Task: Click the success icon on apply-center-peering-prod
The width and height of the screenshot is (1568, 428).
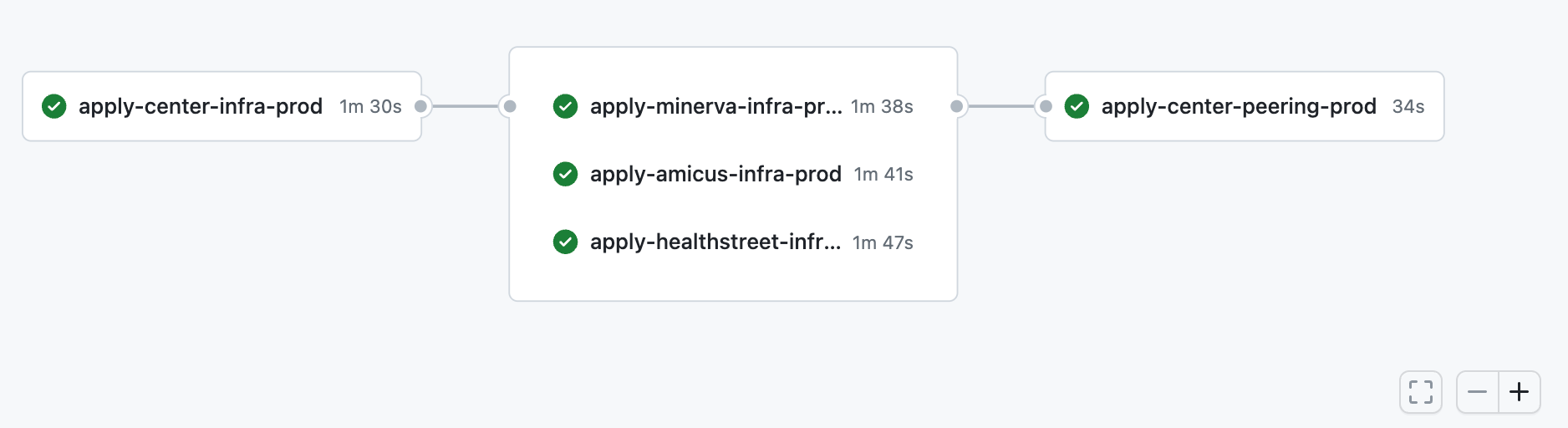Action: click(1077, 106)
